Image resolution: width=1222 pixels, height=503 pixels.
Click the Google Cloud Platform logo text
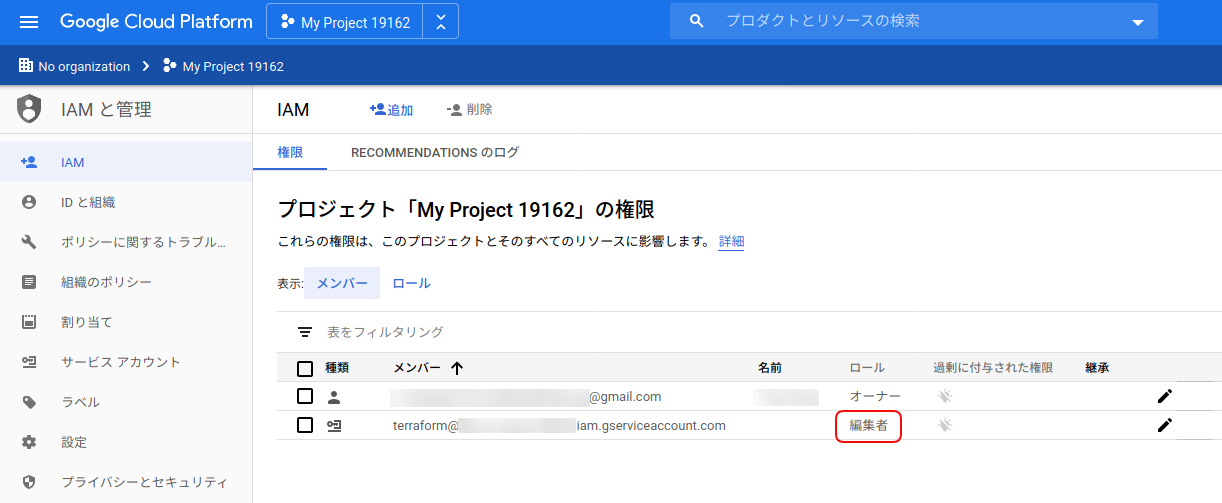pos(155,21)
